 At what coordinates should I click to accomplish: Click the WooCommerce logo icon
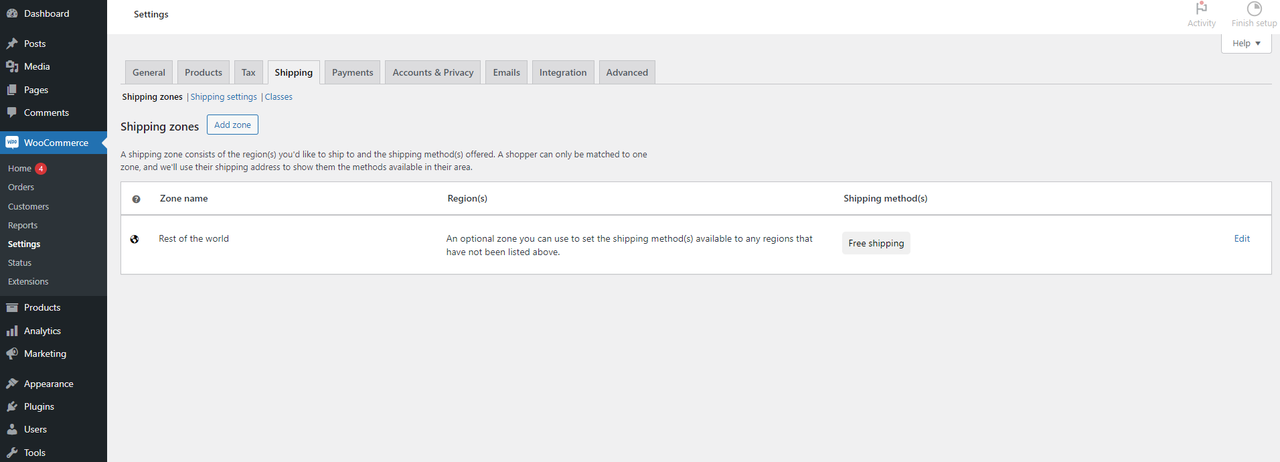[x=12, y=143]
